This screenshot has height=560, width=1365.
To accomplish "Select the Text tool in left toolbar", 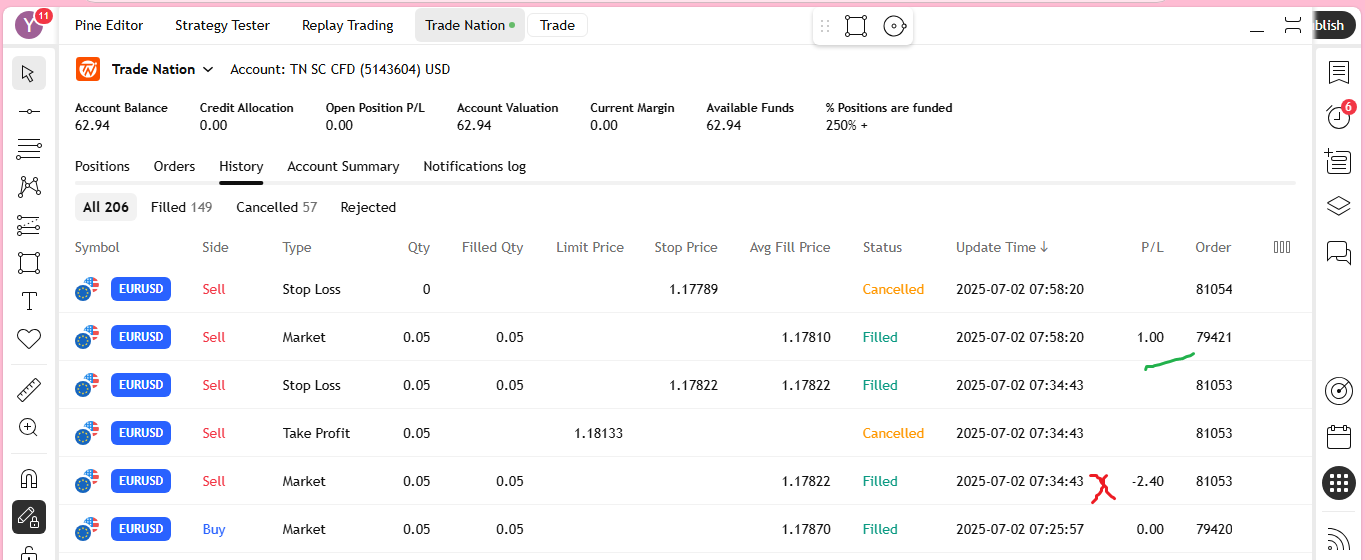I will point(28,301).
